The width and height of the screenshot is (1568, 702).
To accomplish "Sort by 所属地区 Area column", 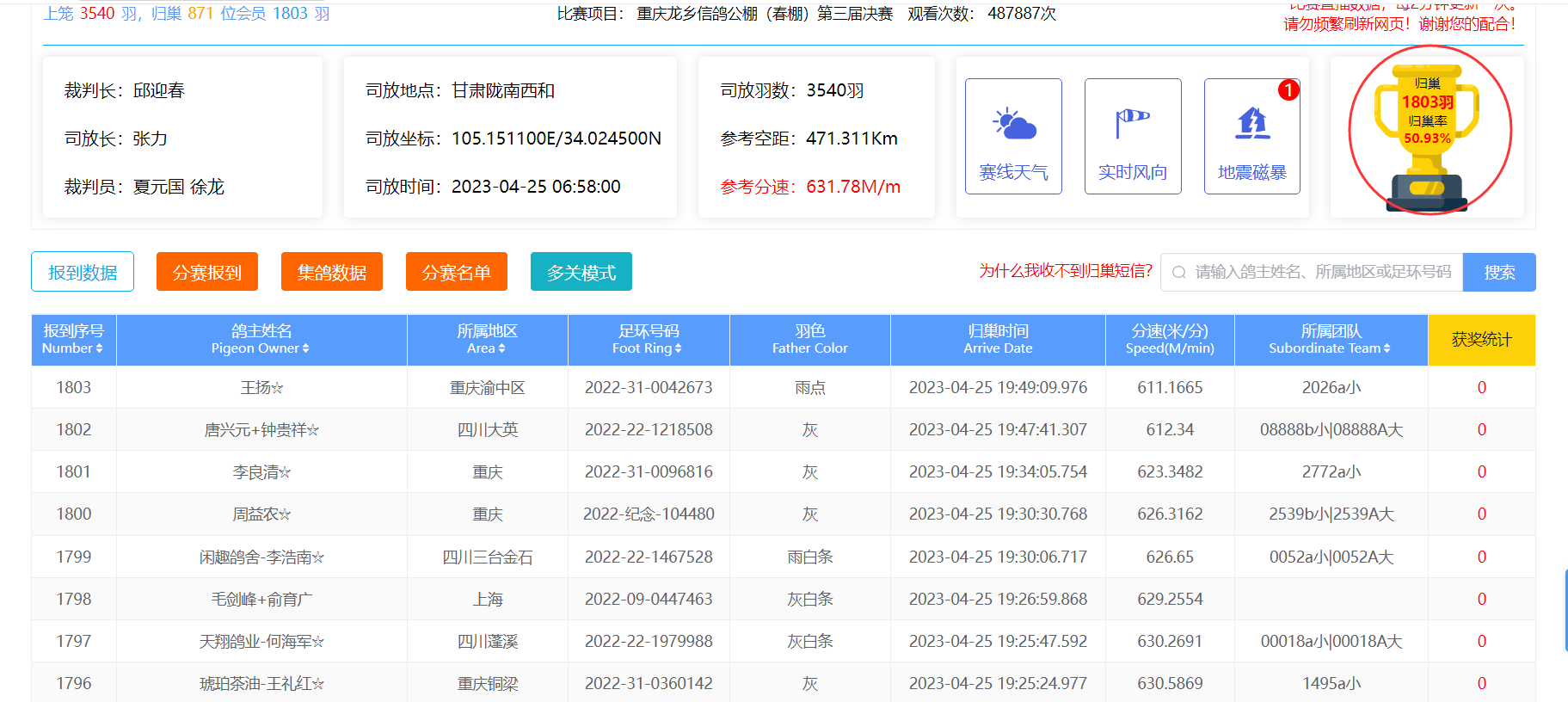I will coord(501,348).
